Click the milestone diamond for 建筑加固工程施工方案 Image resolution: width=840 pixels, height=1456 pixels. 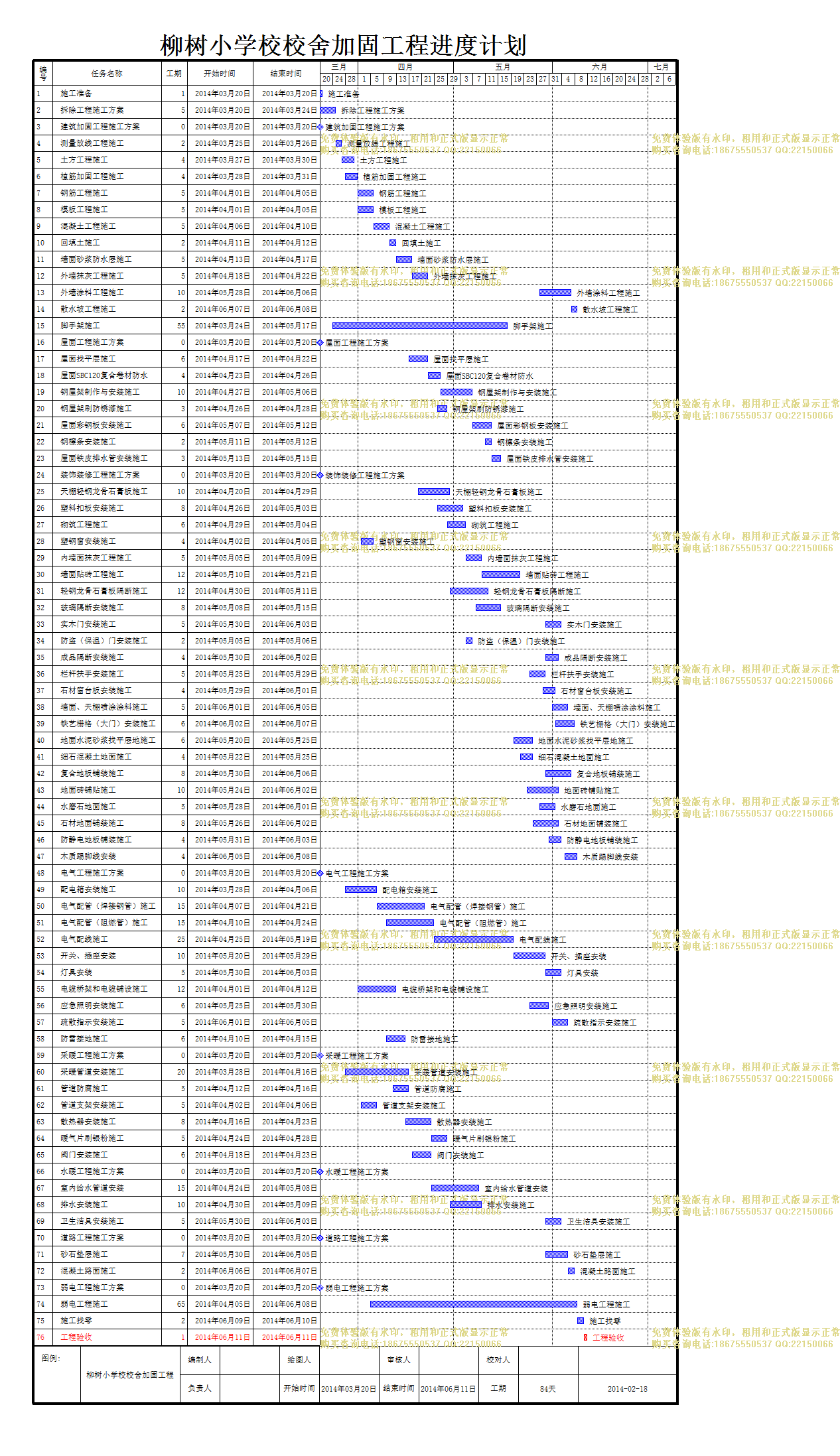[x=320, y=127]
